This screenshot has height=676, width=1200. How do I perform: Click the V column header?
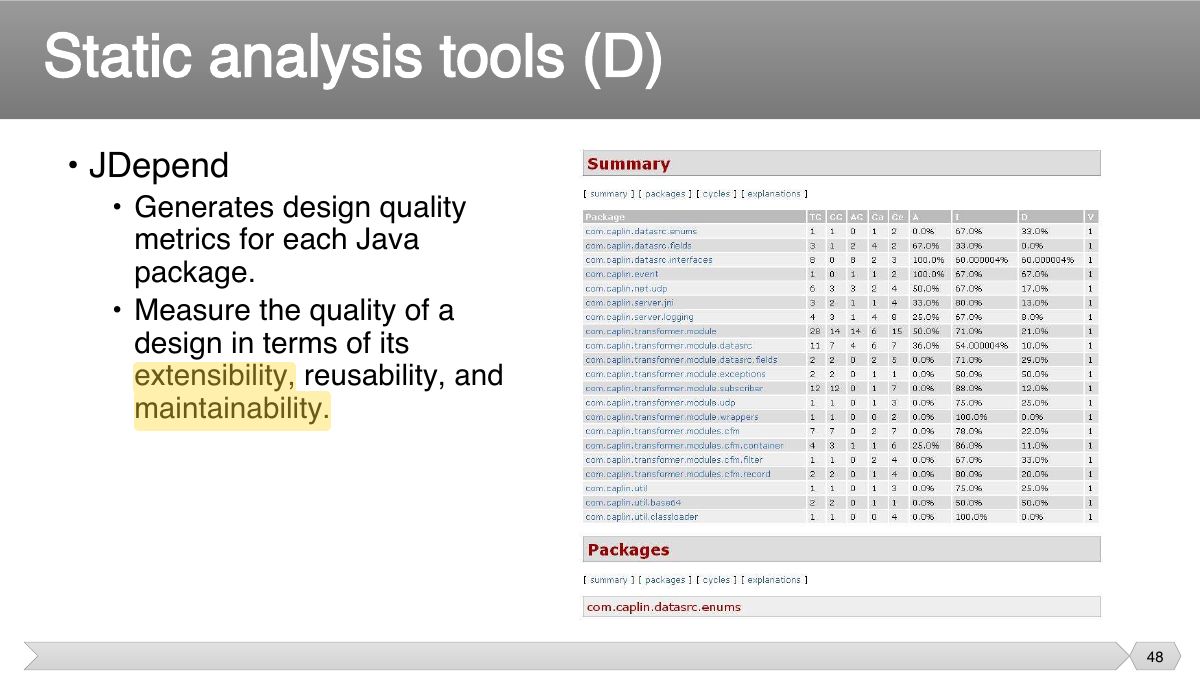(x=1091, y=216)
